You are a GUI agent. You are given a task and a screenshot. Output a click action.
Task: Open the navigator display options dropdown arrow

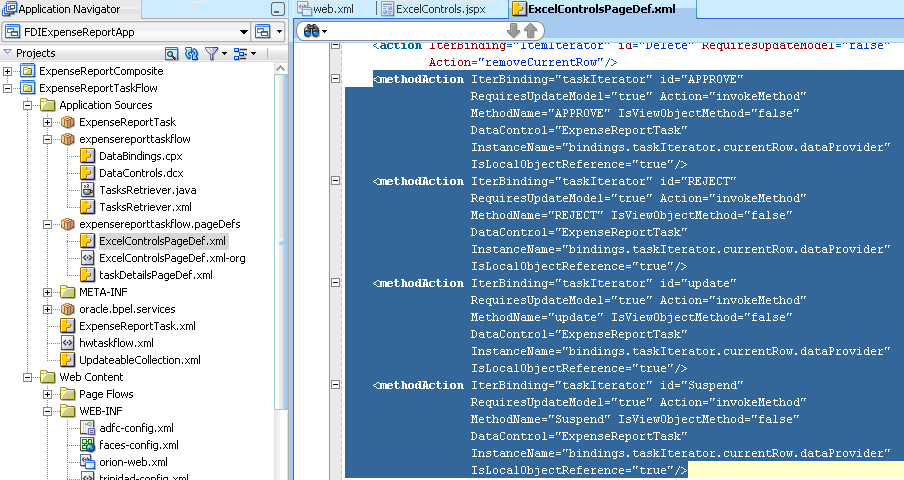point(253,54)
